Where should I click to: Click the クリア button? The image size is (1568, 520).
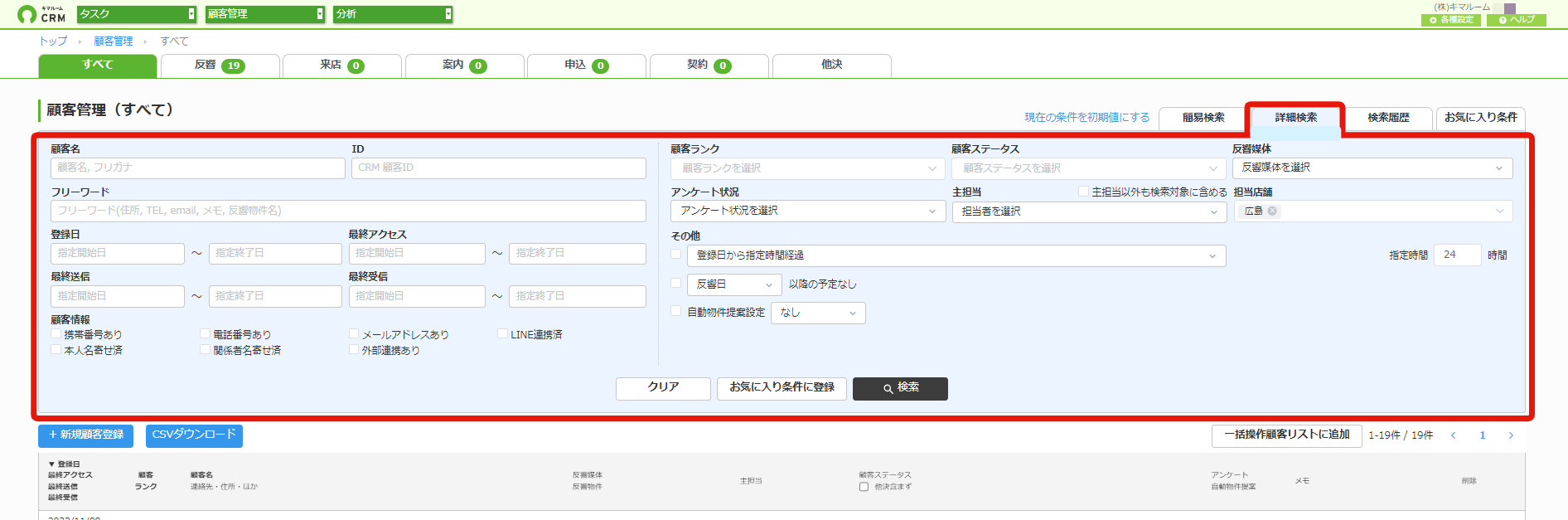click(x=663, y=388)
